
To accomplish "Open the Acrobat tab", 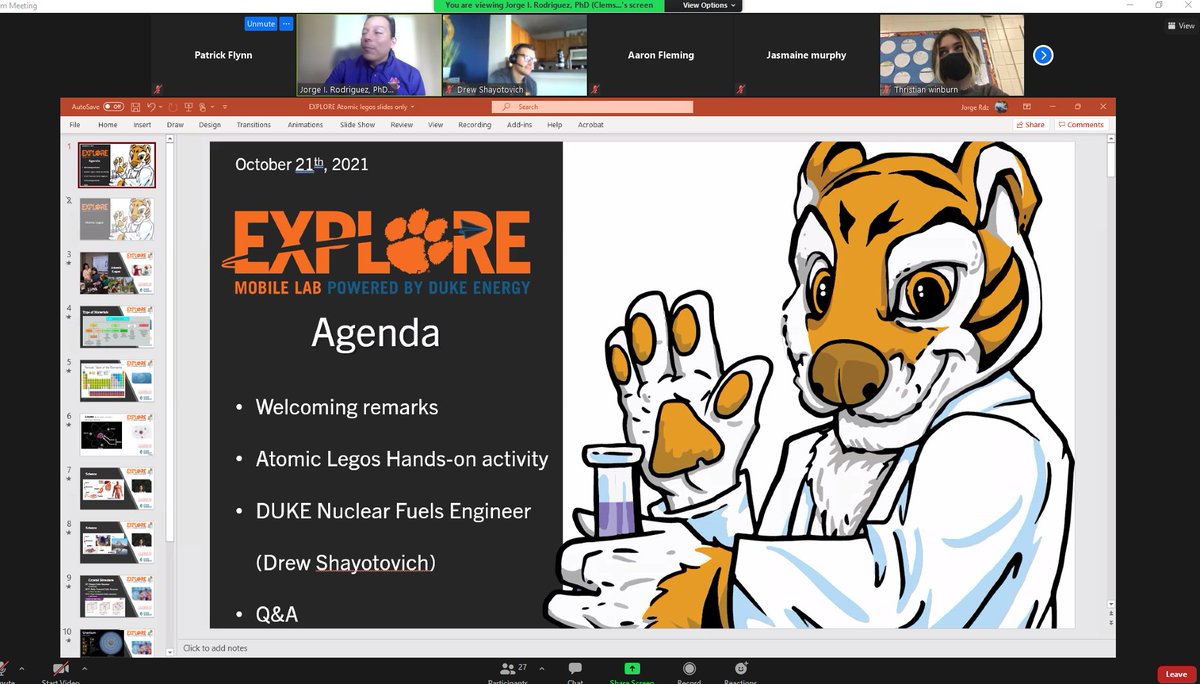I will pos(590,125).
